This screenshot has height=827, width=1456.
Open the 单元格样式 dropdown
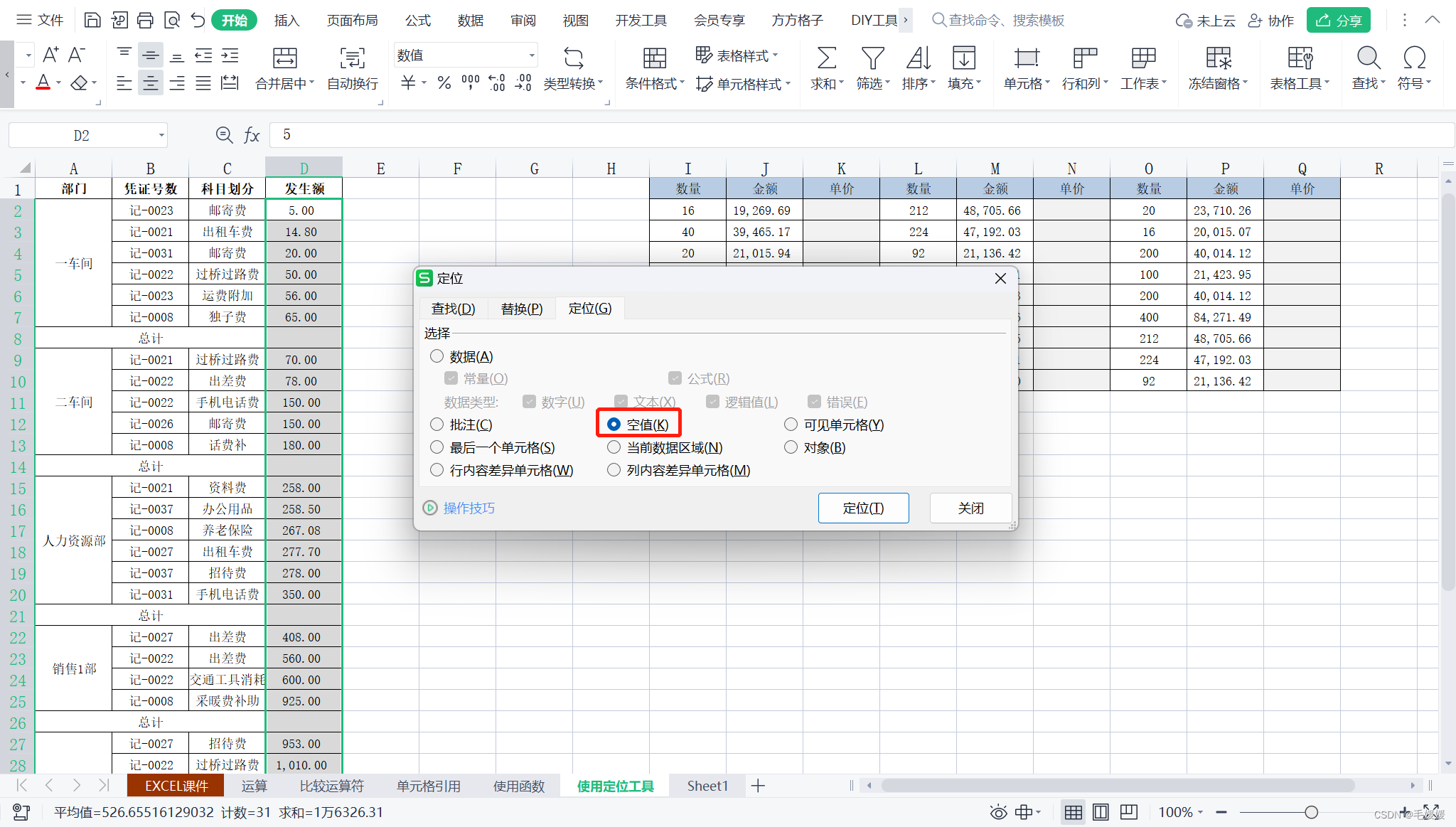(x=742, y=84)
